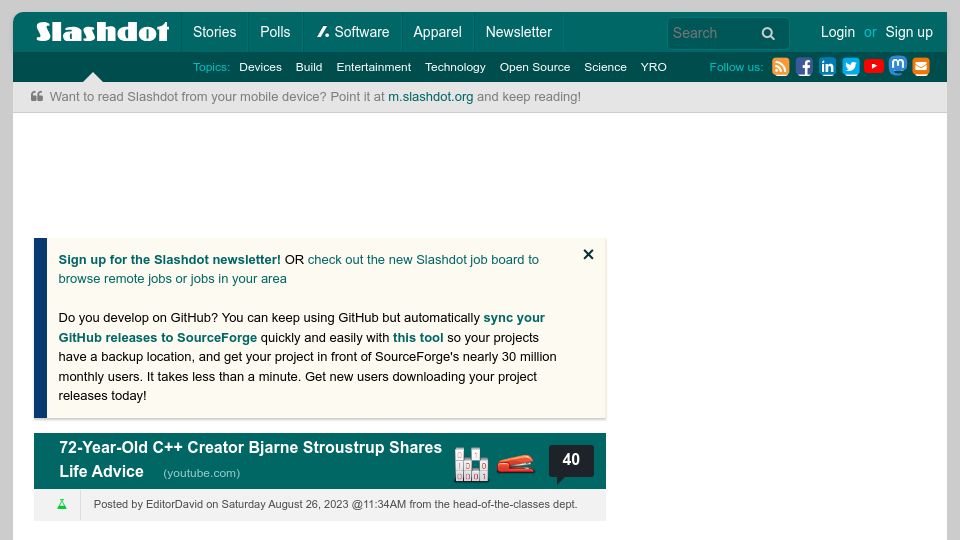Screen dimensions: 960x540
Task: Open the Apparel menu item
Action: coord(437,32)
